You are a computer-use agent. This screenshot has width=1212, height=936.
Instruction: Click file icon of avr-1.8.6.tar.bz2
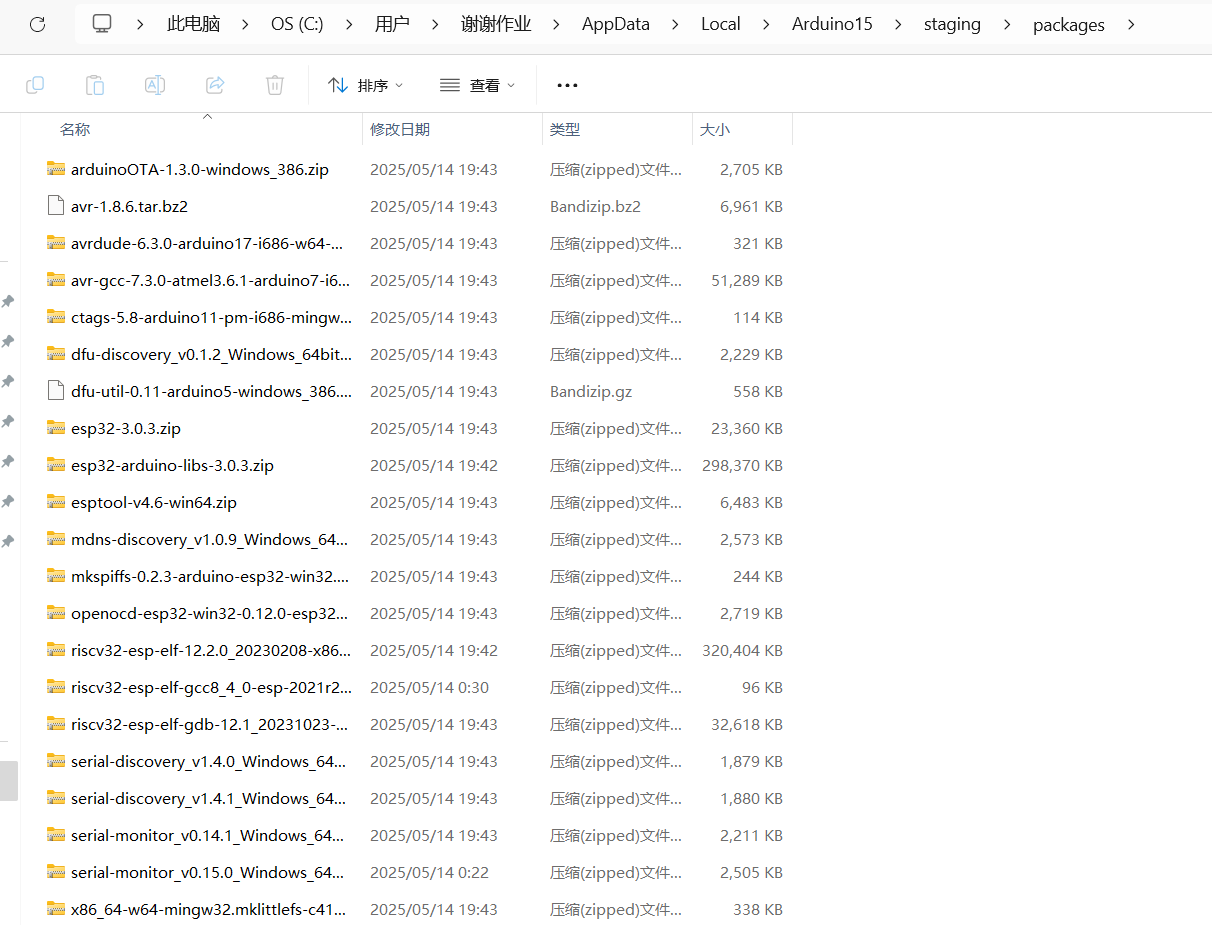pos(56,206)
